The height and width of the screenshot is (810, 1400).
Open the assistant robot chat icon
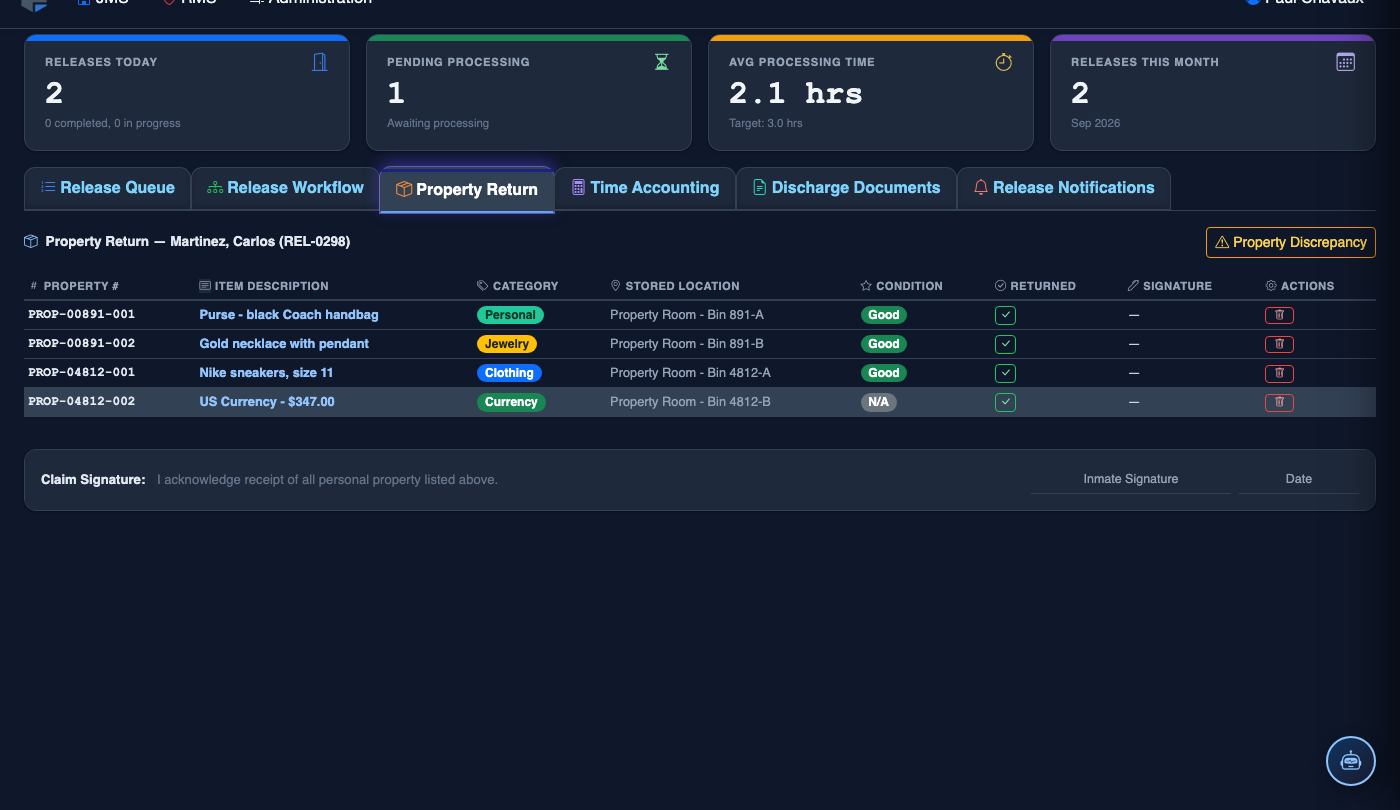point(1351,761)
